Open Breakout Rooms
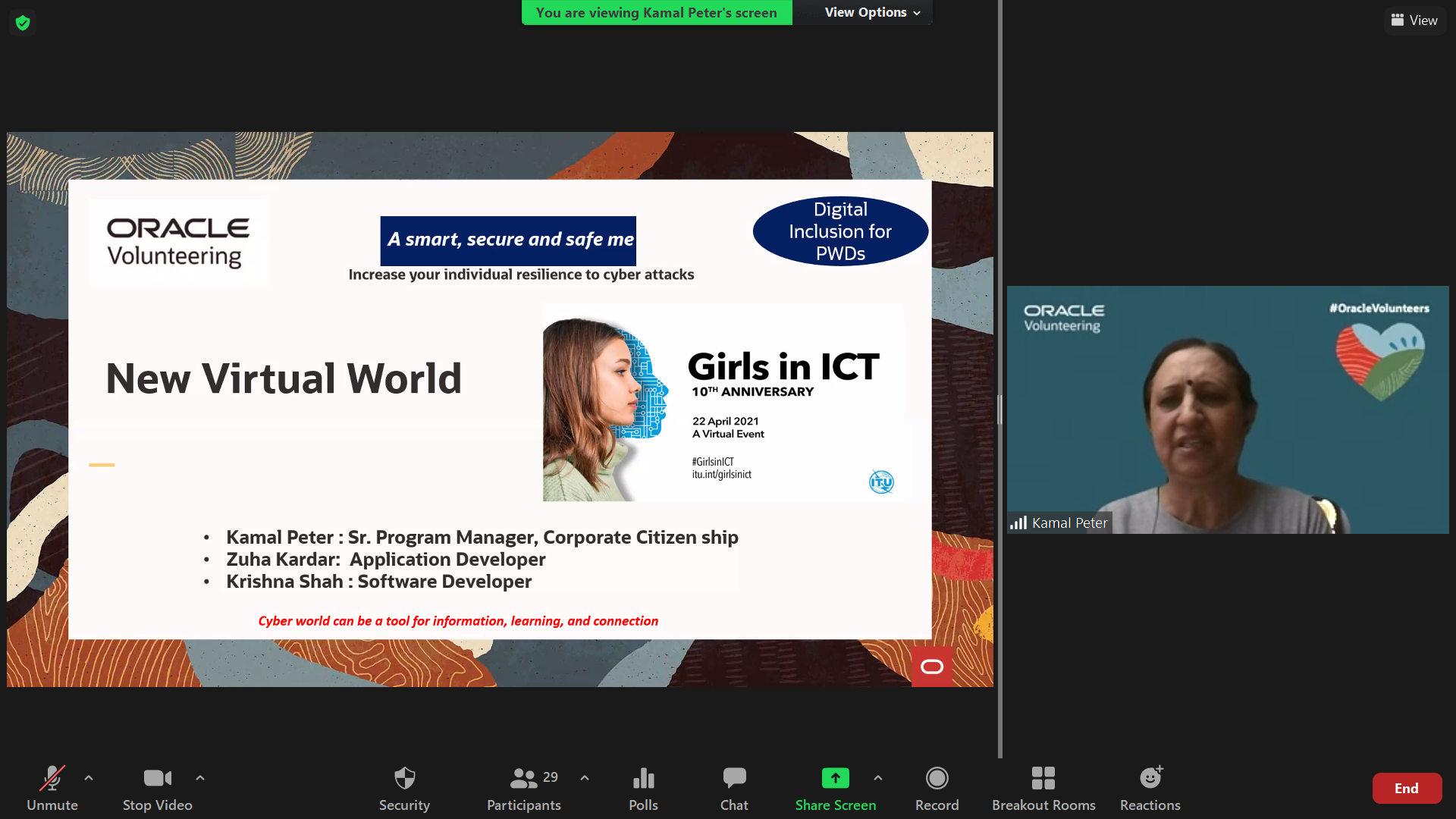The image size is (1456, 819). (1043, 789)
